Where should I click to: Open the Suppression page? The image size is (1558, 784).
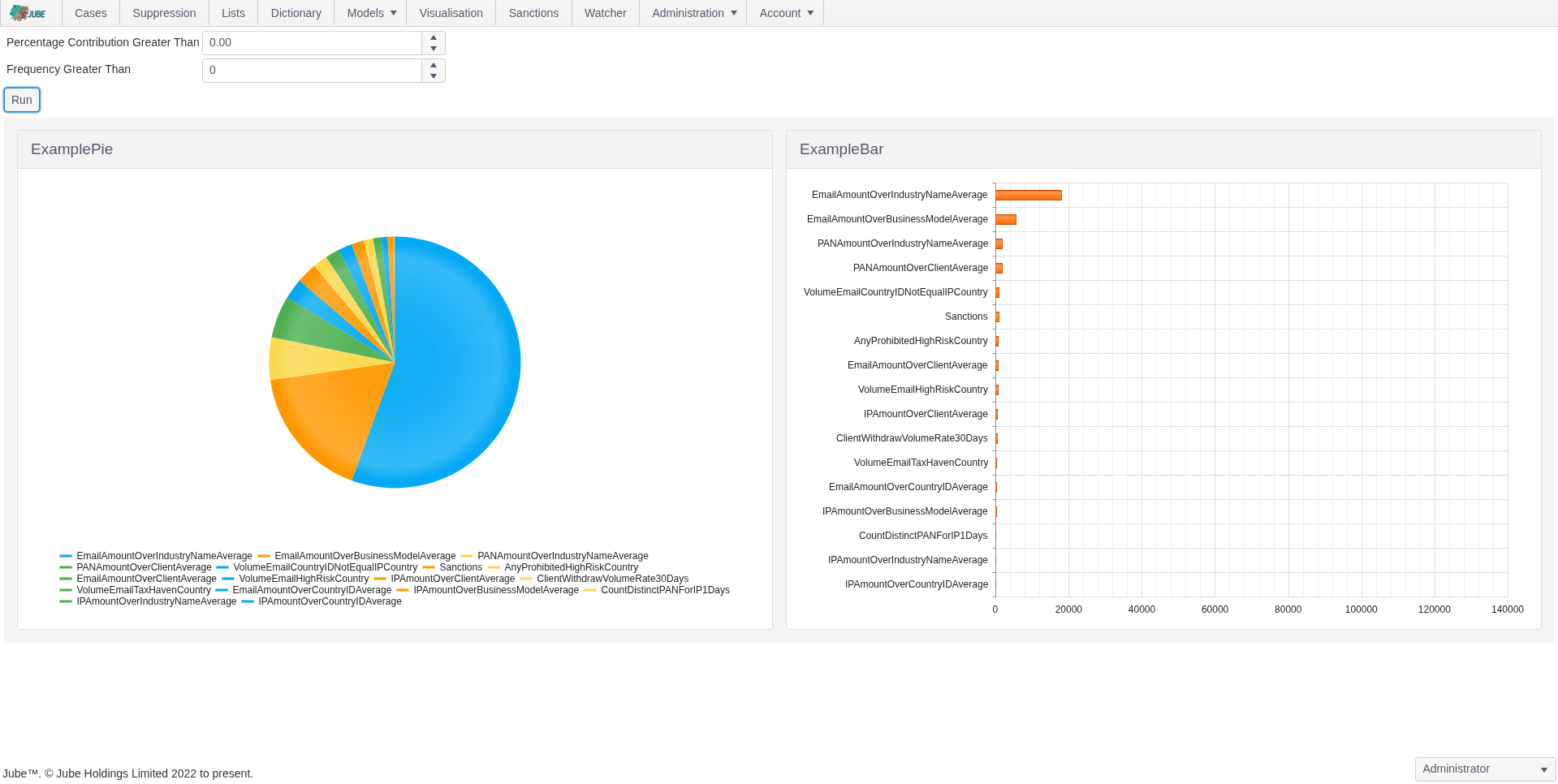coord(164,13)
